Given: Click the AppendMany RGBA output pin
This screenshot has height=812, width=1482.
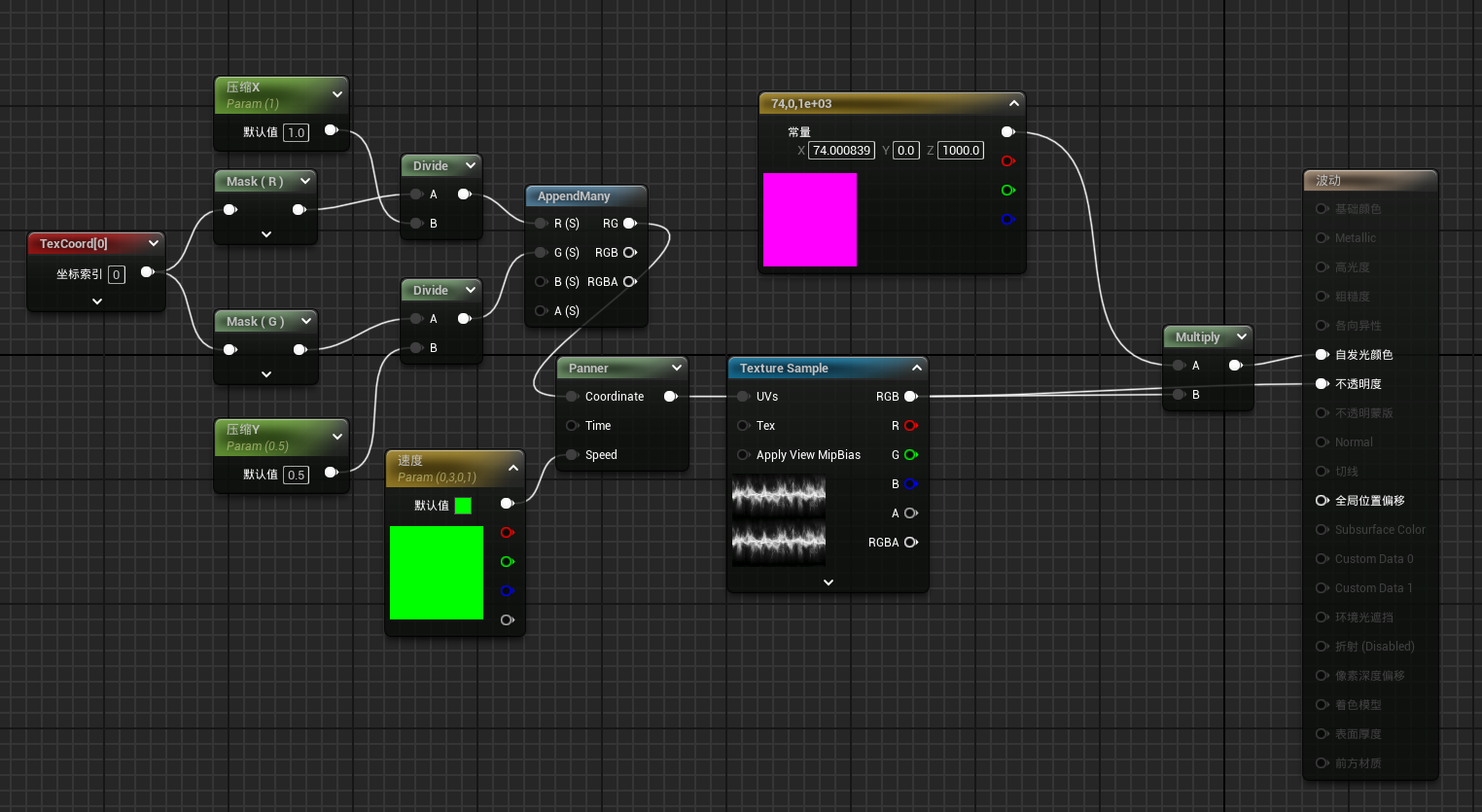Looking at the screenshot, I should click(630, 282).
